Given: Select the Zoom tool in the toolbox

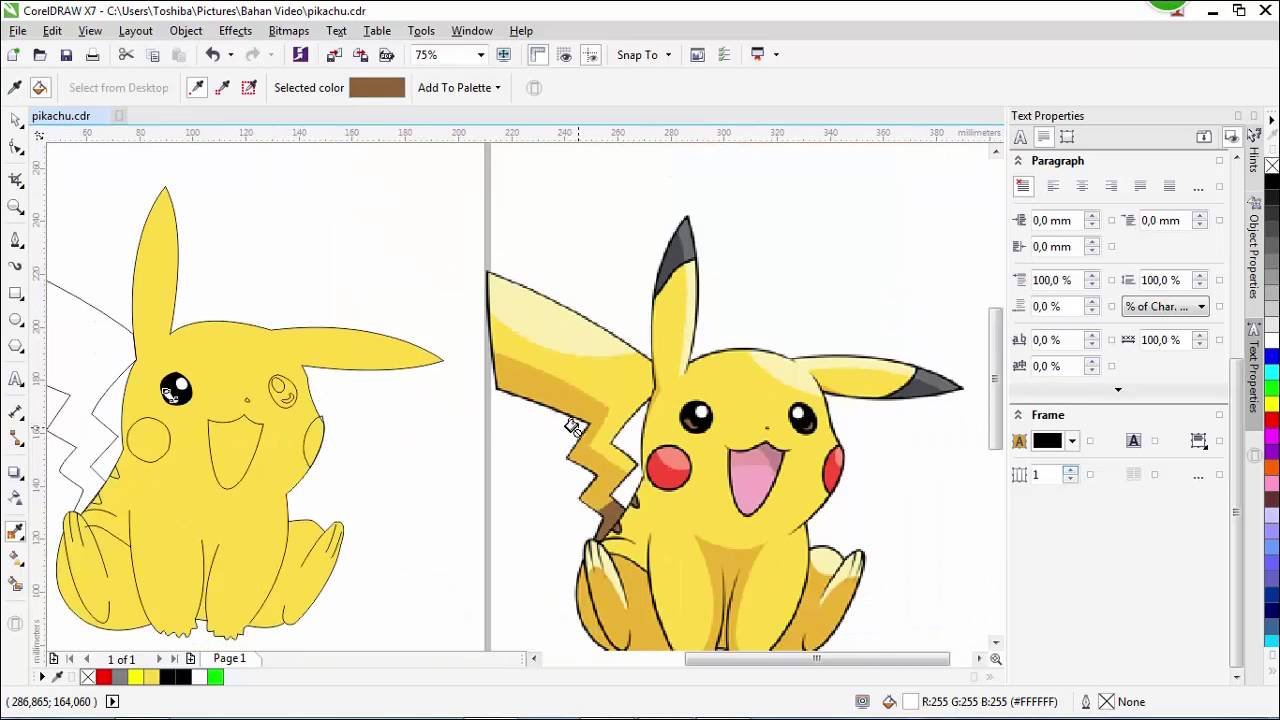Looking at the screenshot, I should 16,208.
